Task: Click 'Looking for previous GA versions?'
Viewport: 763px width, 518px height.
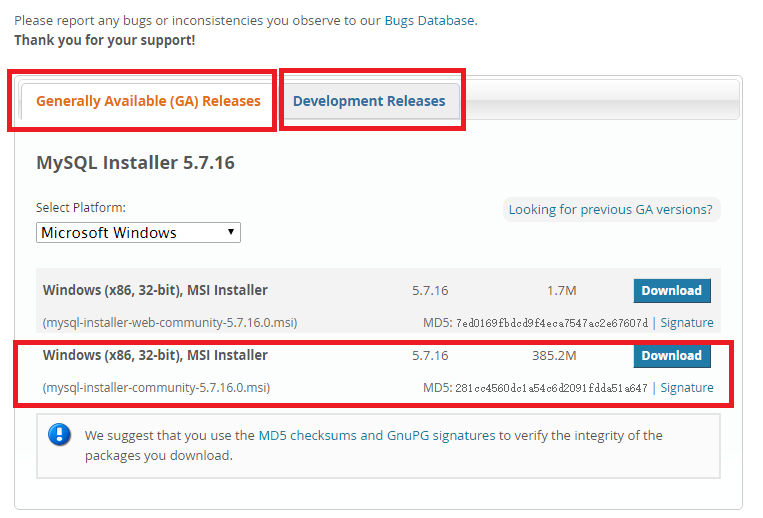Action: (610, 210)
